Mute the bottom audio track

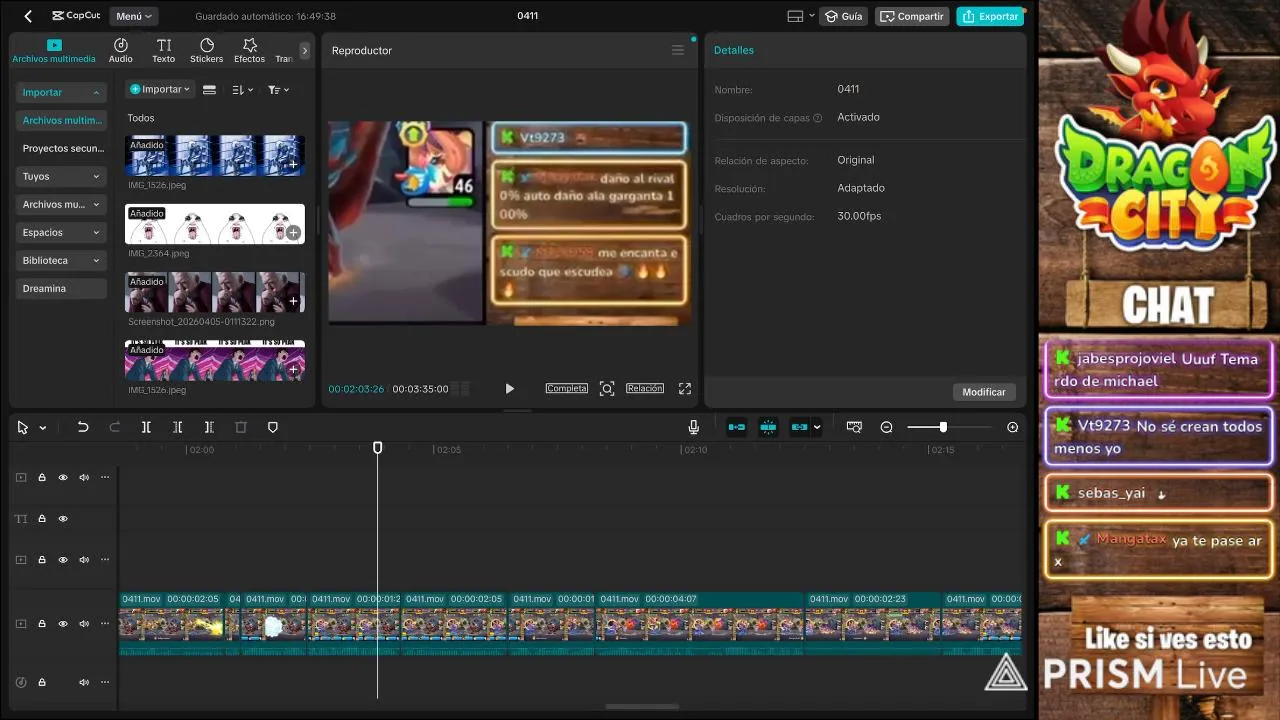click(84, 682)
